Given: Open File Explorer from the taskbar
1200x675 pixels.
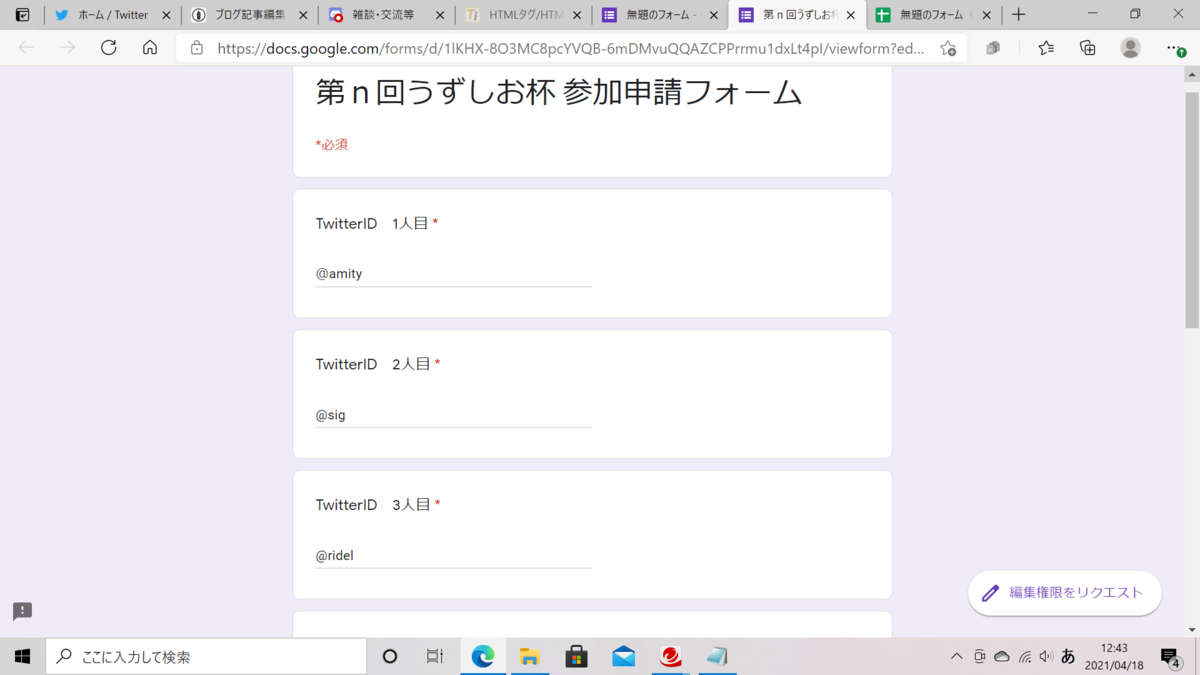Looking at the screenshot, I should click(x=529, y=656).
